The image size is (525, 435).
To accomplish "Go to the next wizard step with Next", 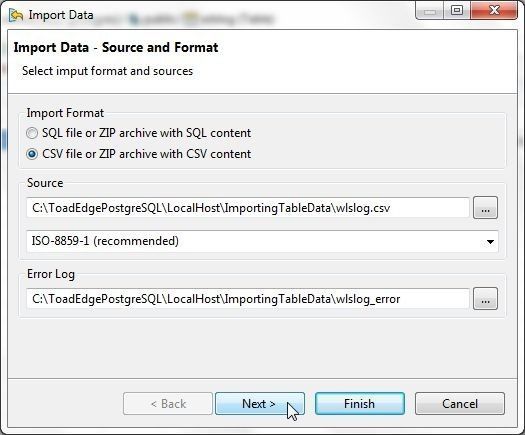I will pos(260,404).
